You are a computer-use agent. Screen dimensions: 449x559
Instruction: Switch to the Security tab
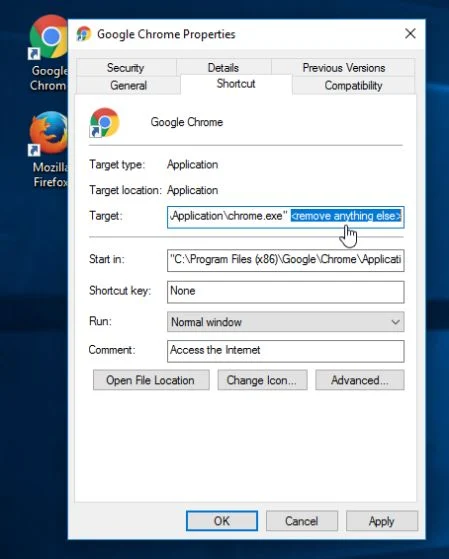[x=126, y=67]
